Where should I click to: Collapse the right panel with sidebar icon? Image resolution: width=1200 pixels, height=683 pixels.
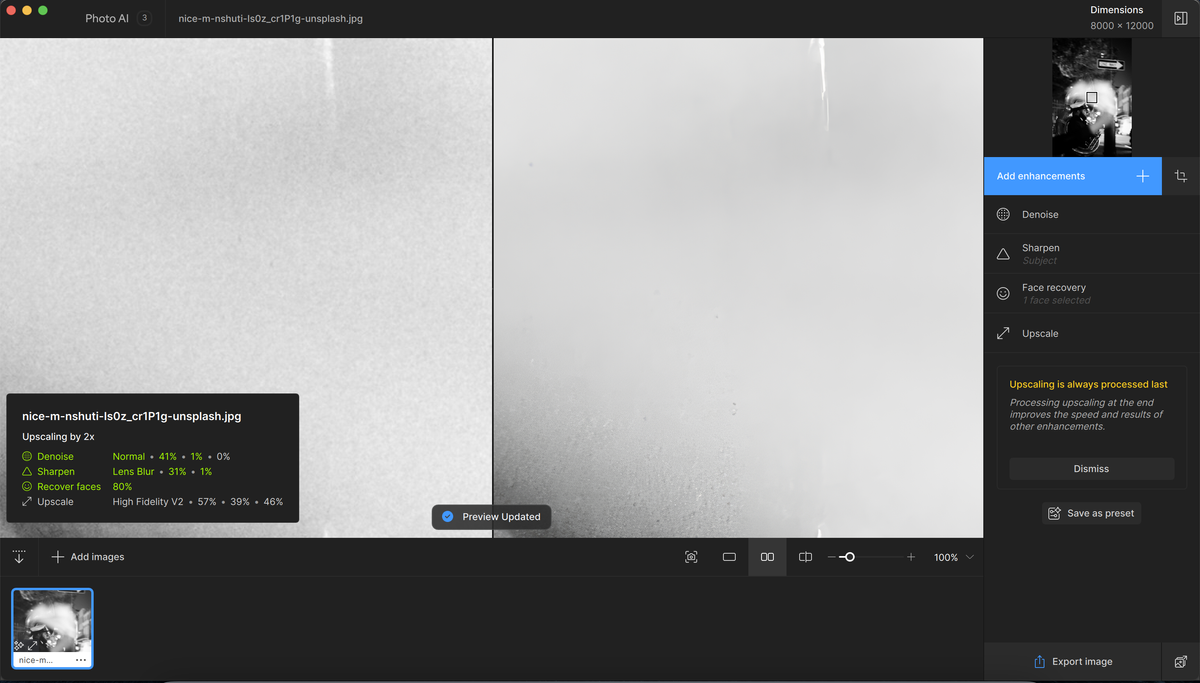1180,18
